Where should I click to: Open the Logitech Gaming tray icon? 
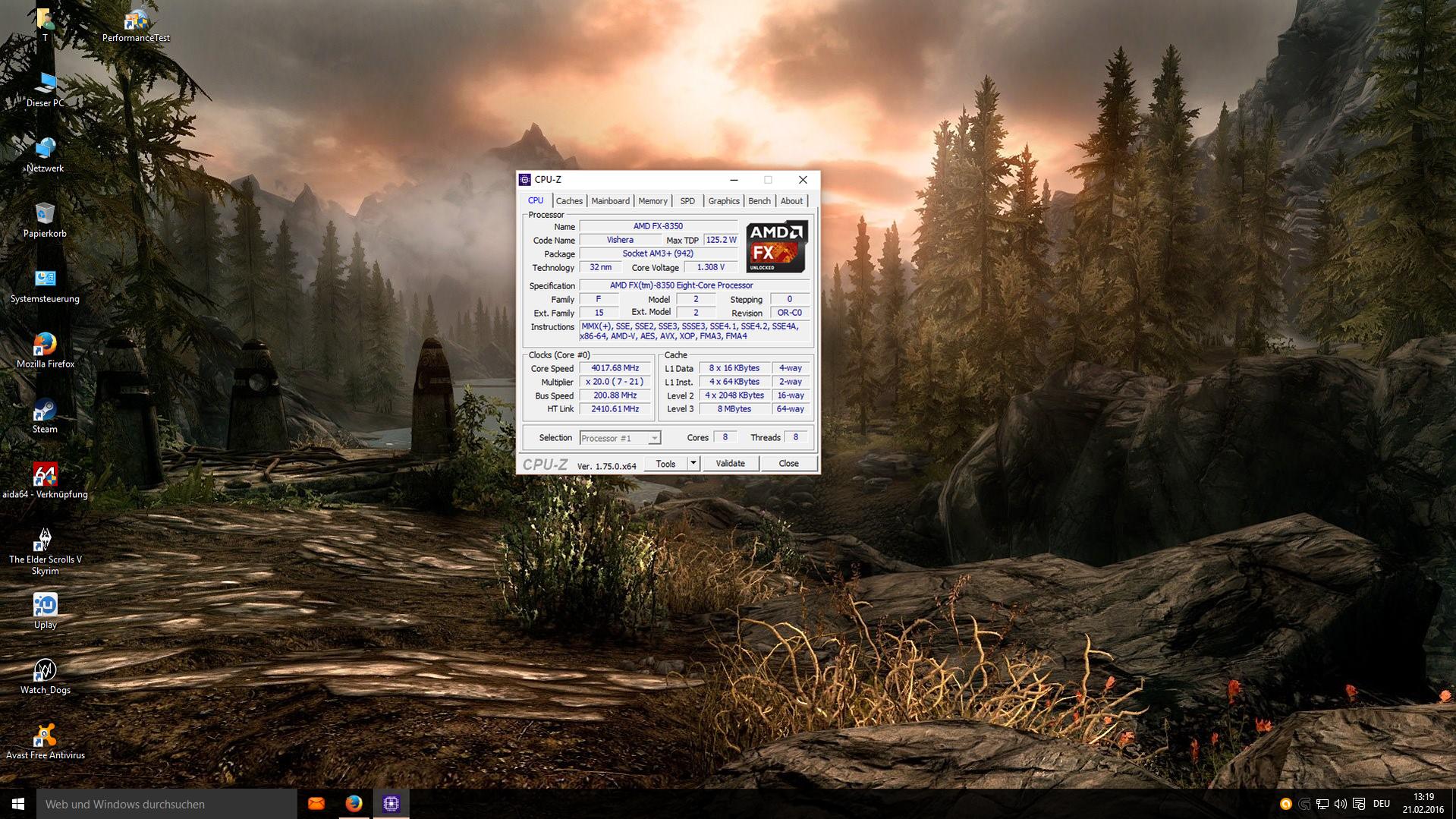[1304, 804]
